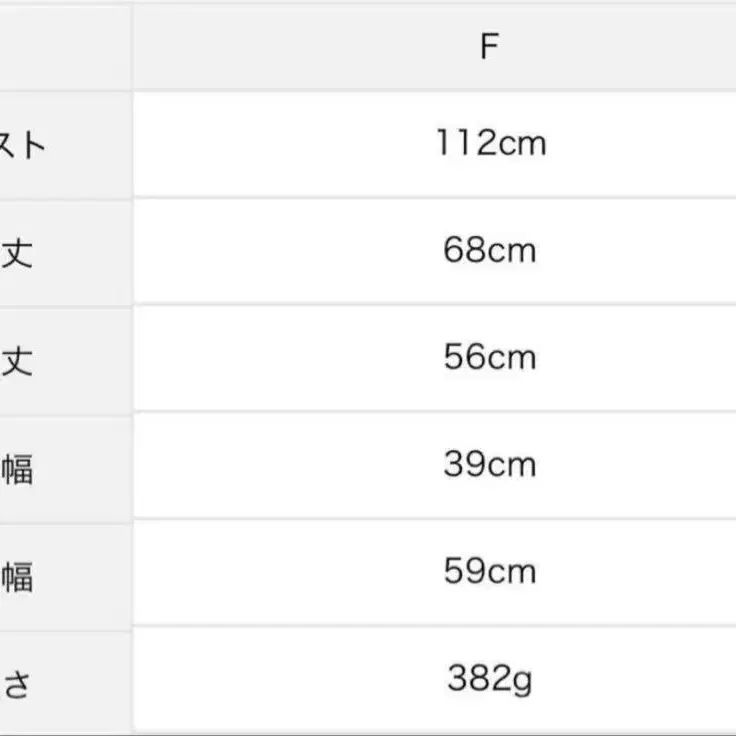
Task: Click the 丈 label beside 56cm
Action: point(17,359)
